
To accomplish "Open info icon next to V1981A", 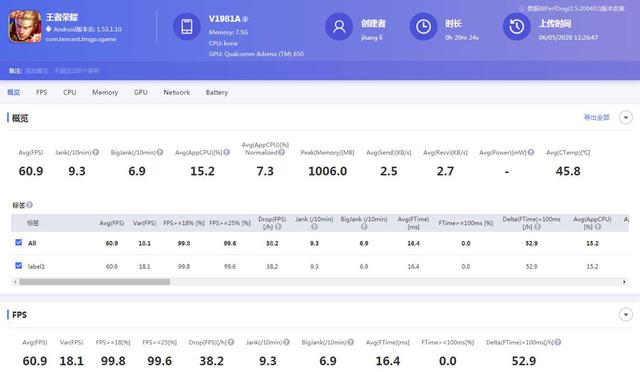I will click(245, 19).
